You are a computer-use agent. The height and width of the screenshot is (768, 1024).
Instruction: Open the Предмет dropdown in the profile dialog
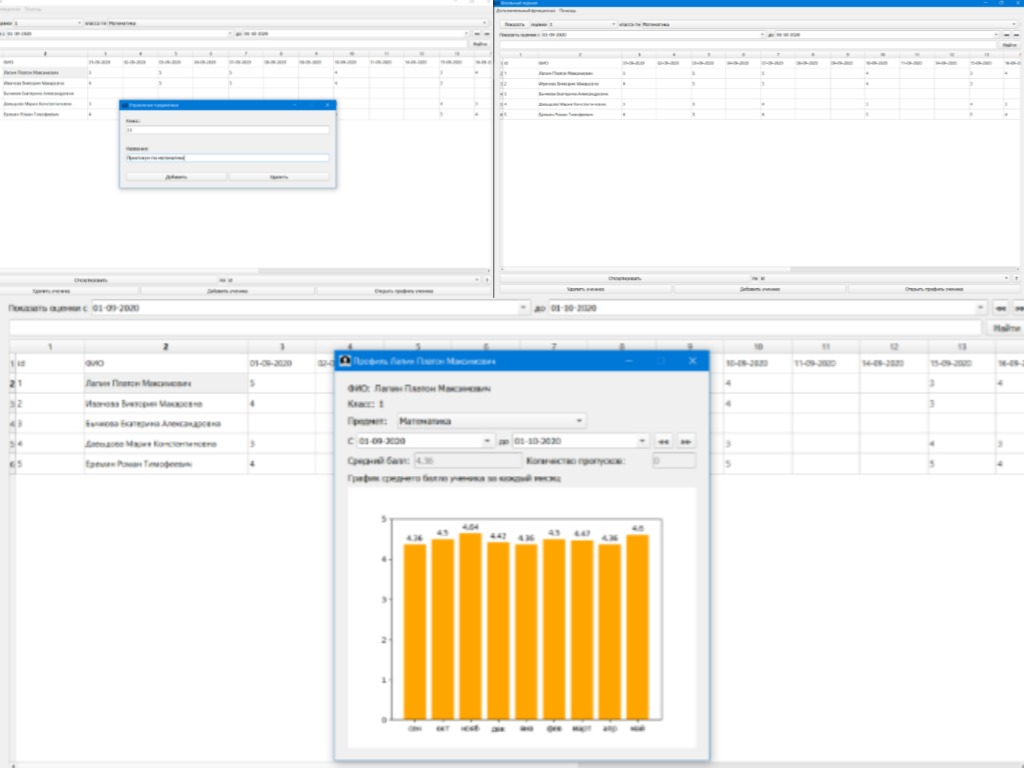pyautogui.click(x=491, y=422)
